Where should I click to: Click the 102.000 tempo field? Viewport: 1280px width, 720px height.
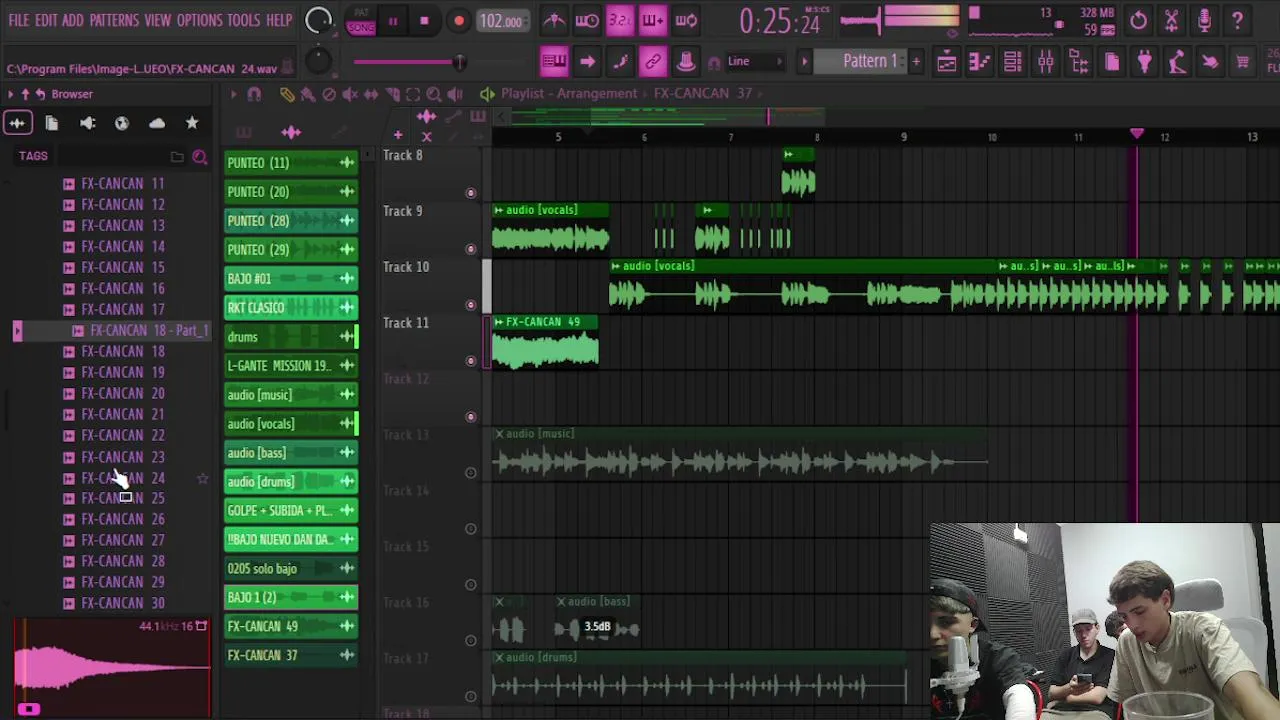[x=502, y=21]
